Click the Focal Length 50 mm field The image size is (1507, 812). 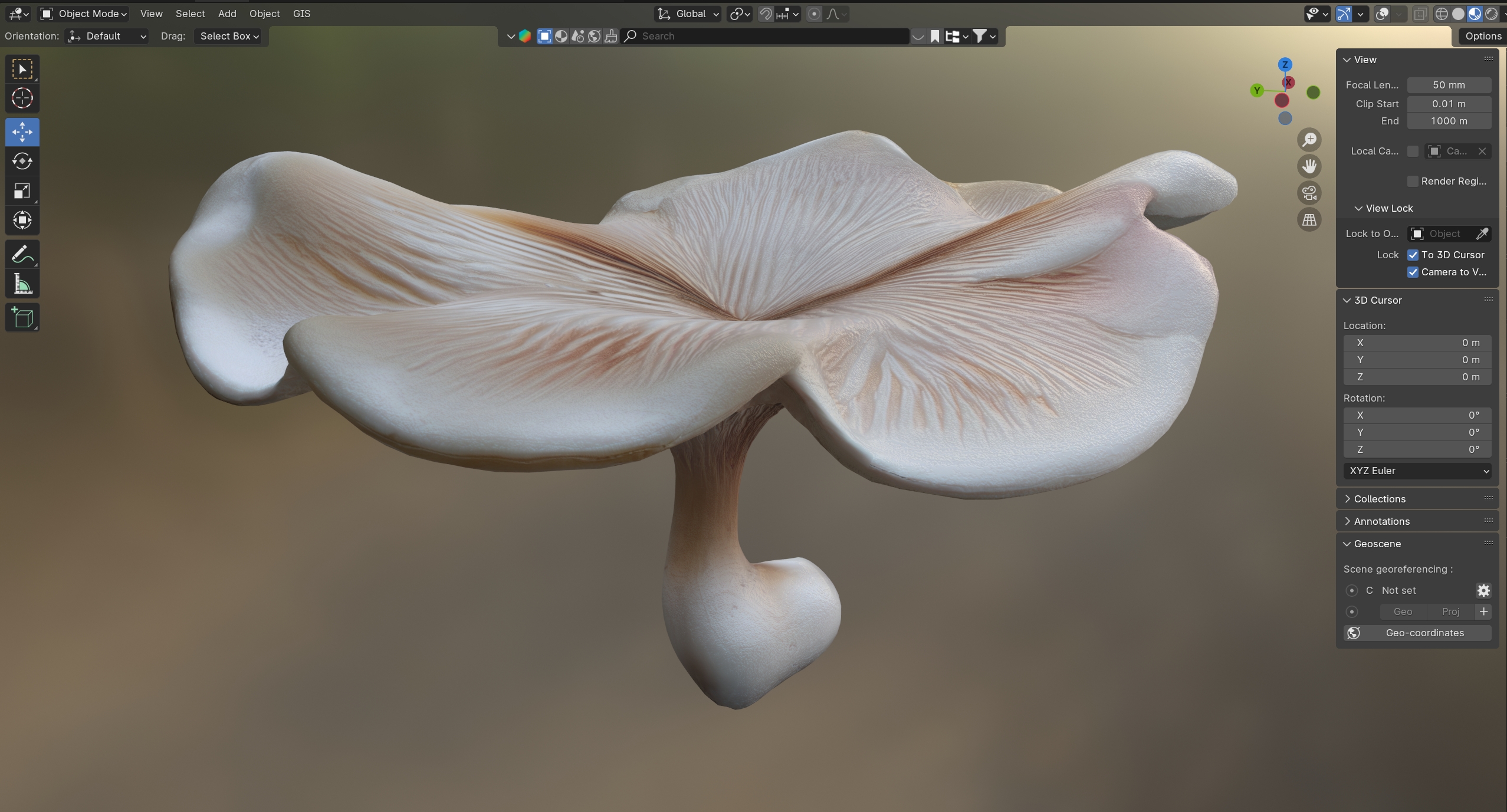pyautogui.click(x=1449, y=85)
